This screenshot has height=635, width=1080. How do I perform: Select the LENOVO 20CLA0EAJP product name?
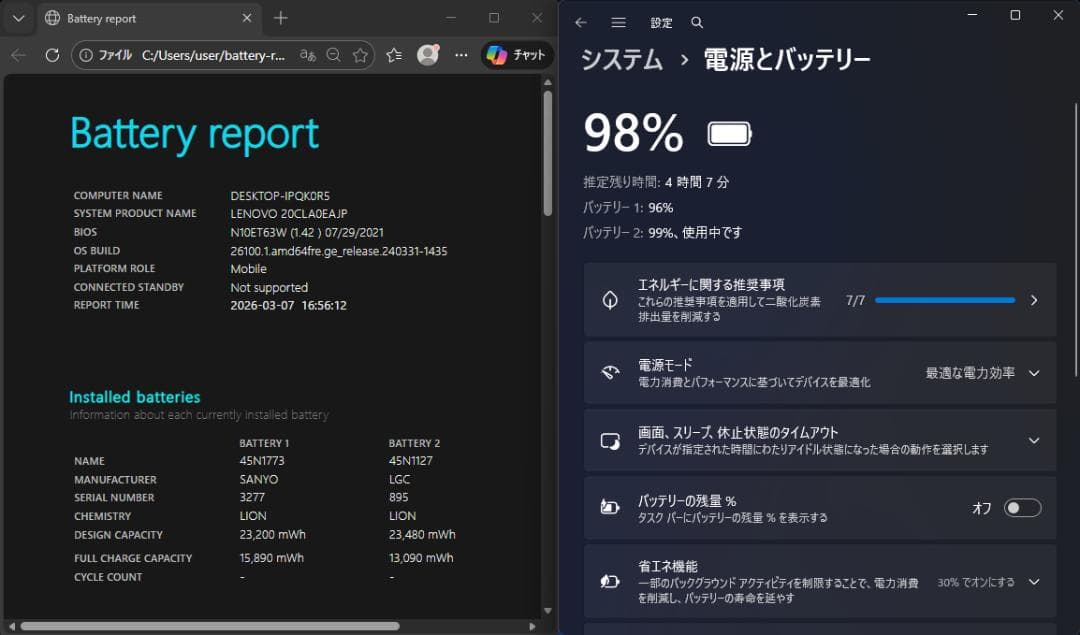(x=289, y=214)
